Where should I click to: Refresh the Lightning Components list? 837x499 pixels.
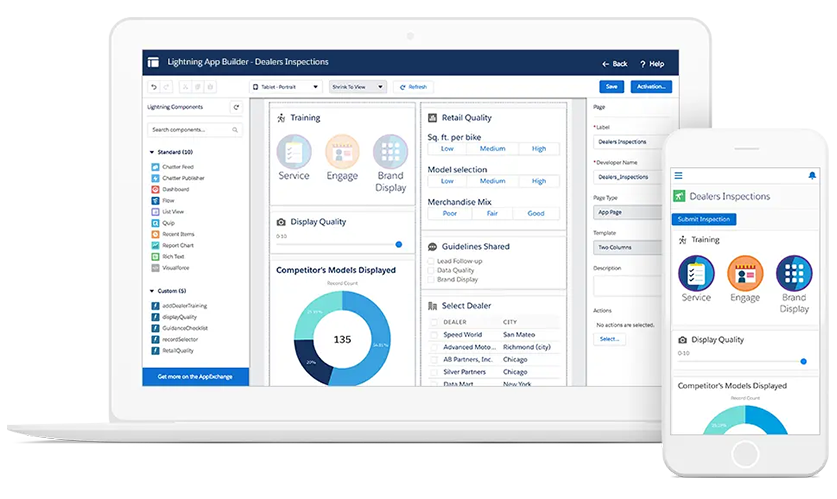pos(236,107)
